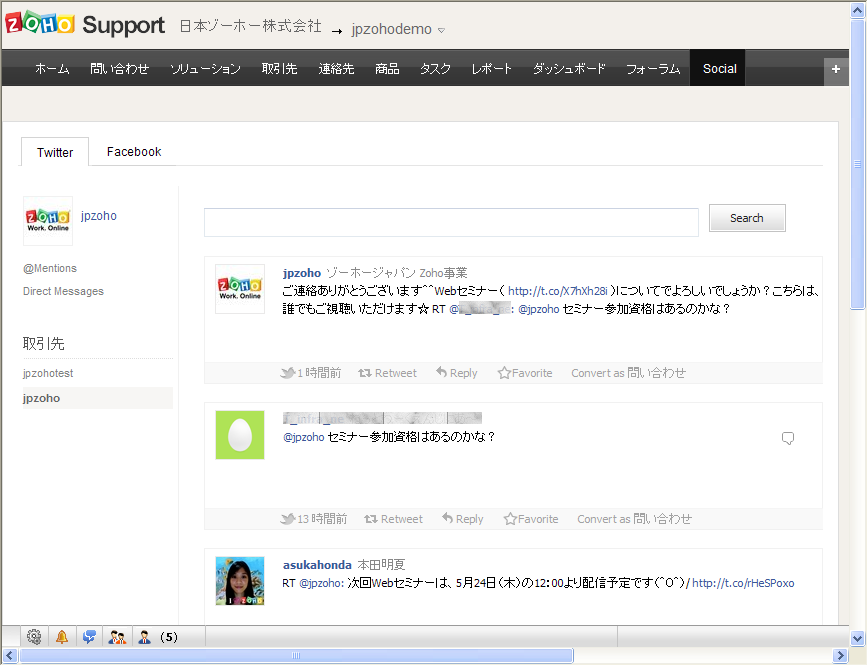The height and width of the screenshot is (666, 868).
Task: Click the @jpzoho mention in egg tweet
Action: tap(303, 437)
